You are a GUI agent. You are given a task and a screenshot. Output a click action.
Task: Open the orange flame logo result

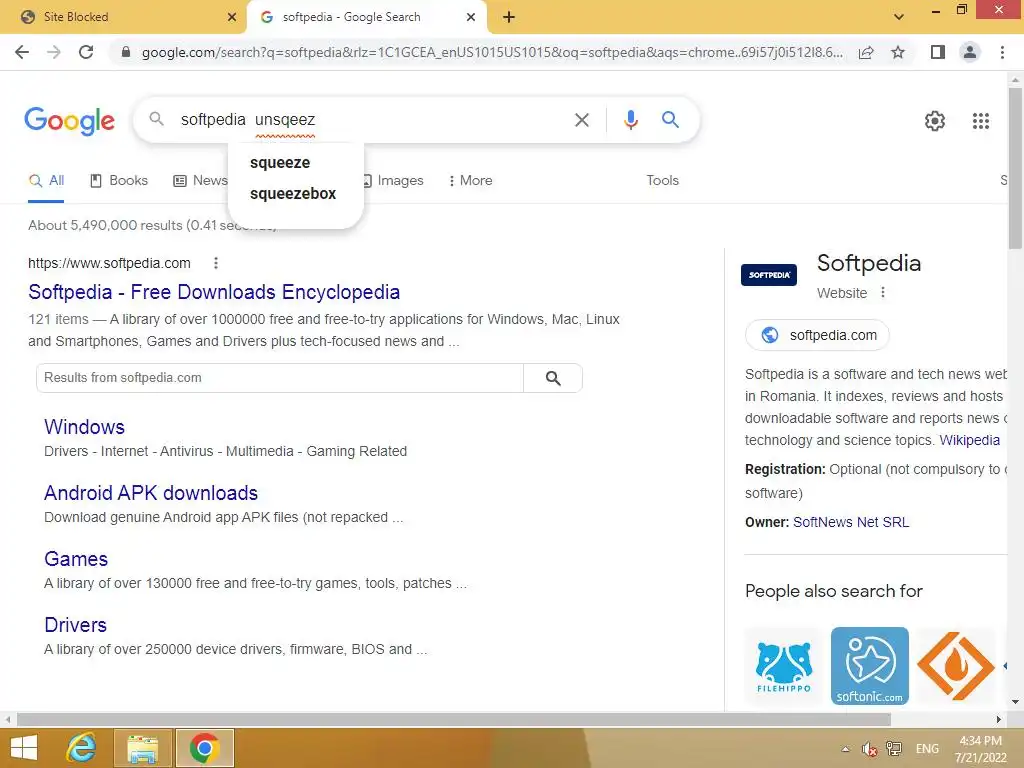[x=956, y=666]
